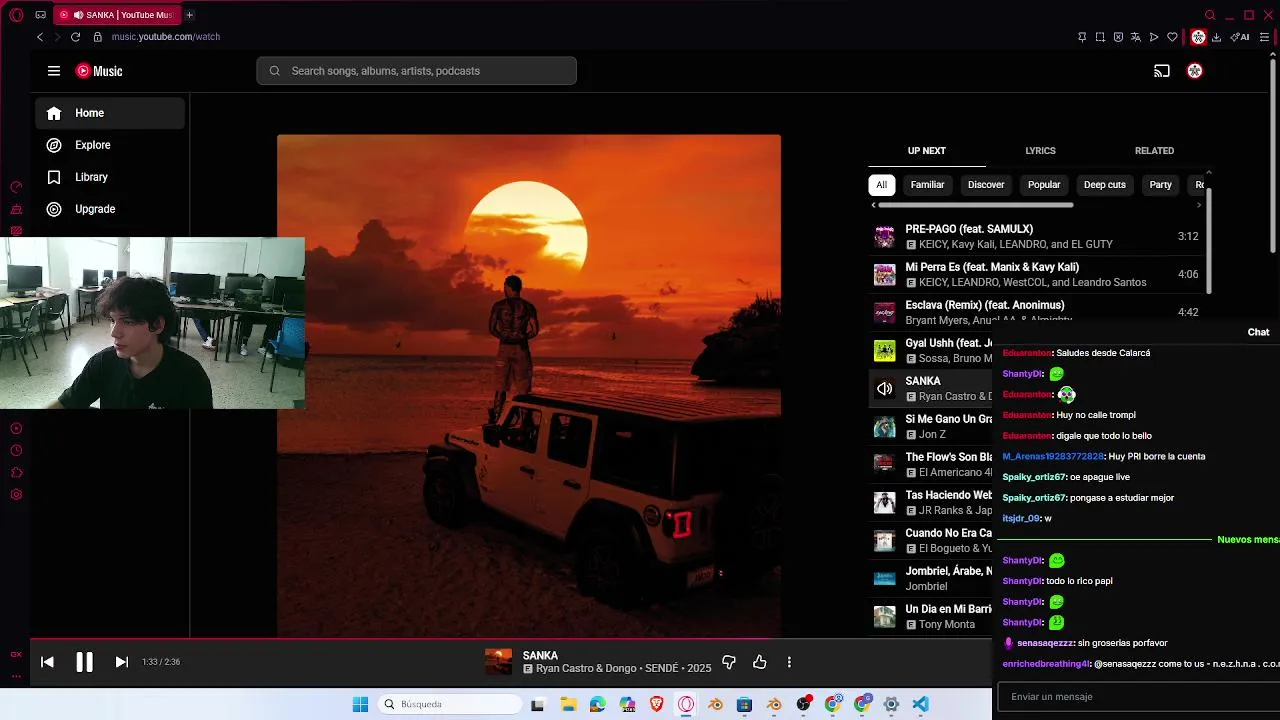The image size is (1280, 720).
Task: Switch to the UP NEXT tab
Action: pos(926,151)
